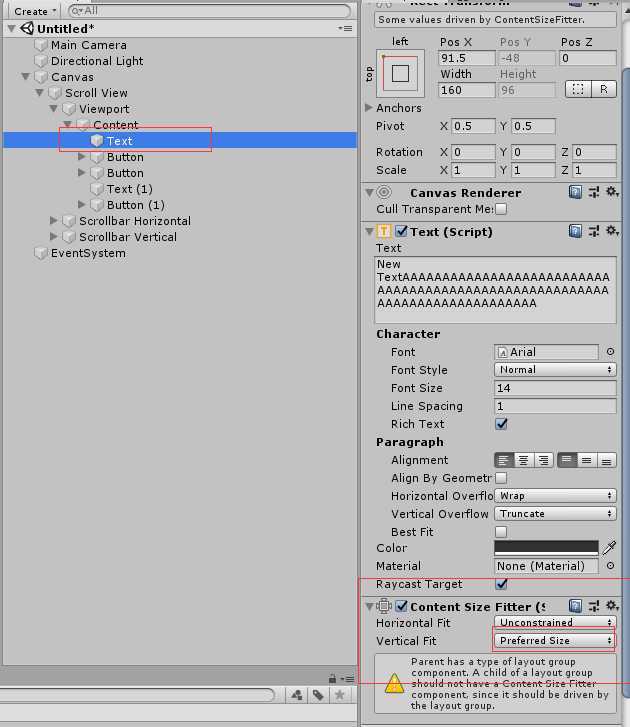
Task: Set bottom vertical text alignment
Action: coord(606,460)
